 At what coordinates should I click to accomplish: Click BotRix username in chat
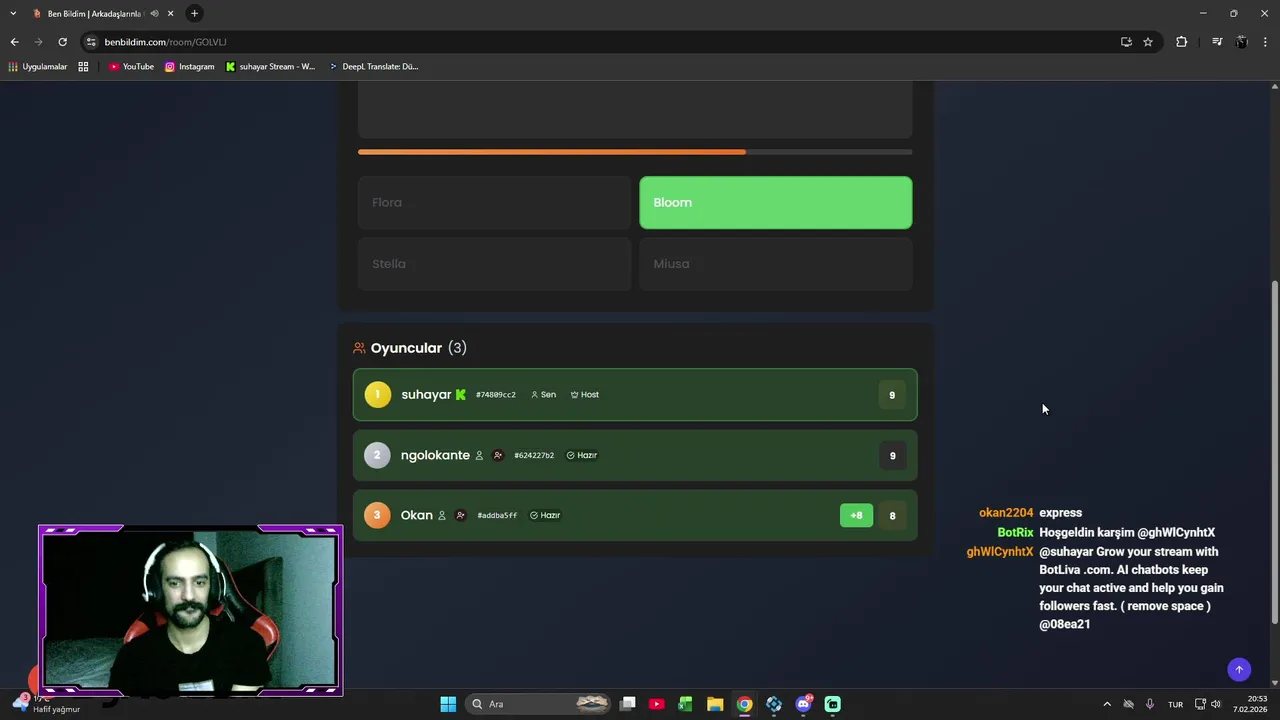(1015, 533)
